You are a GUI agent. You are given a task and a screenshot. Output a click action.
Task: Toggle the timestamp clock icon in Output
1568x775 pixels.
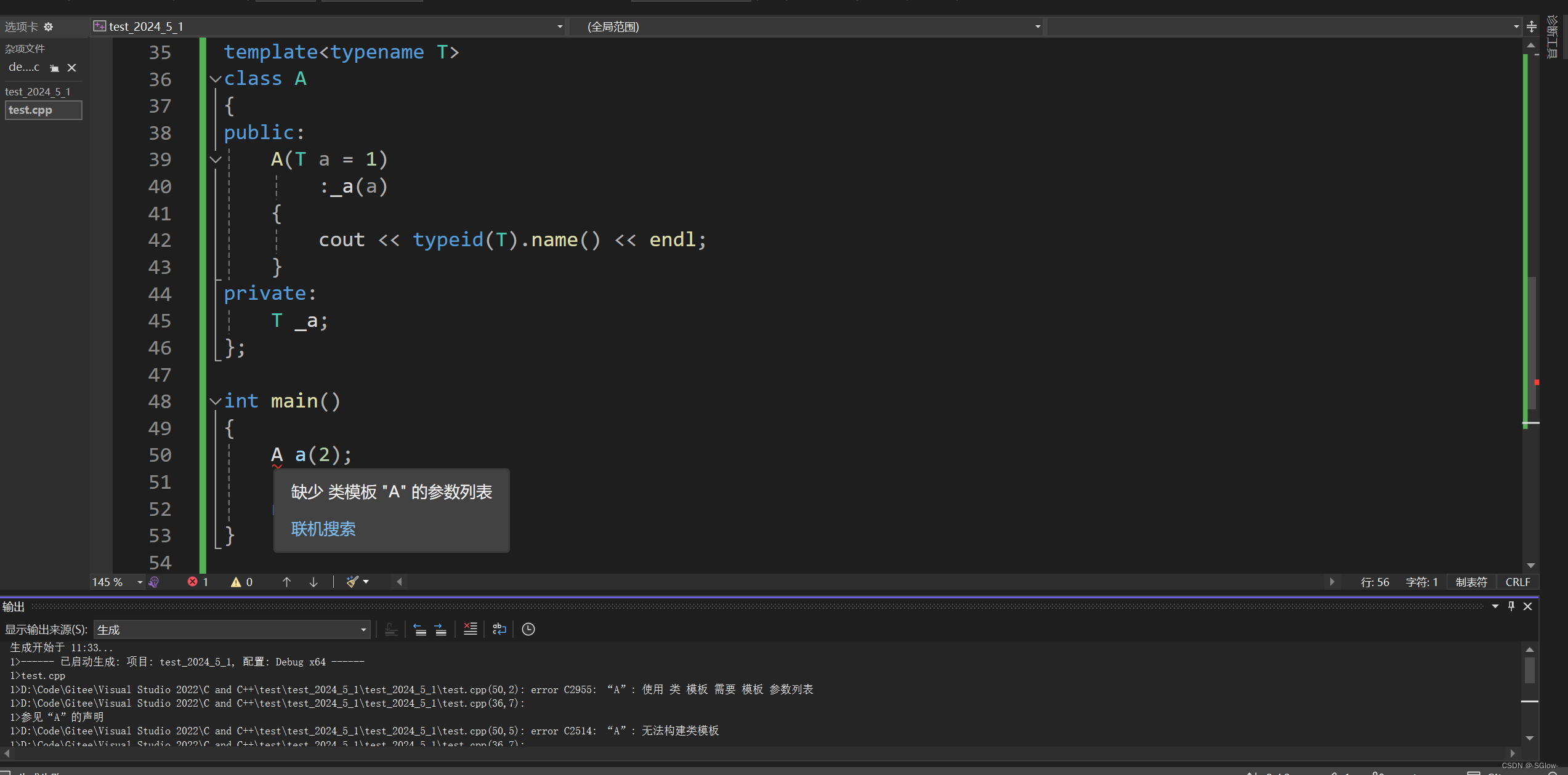tap(528, 629)
